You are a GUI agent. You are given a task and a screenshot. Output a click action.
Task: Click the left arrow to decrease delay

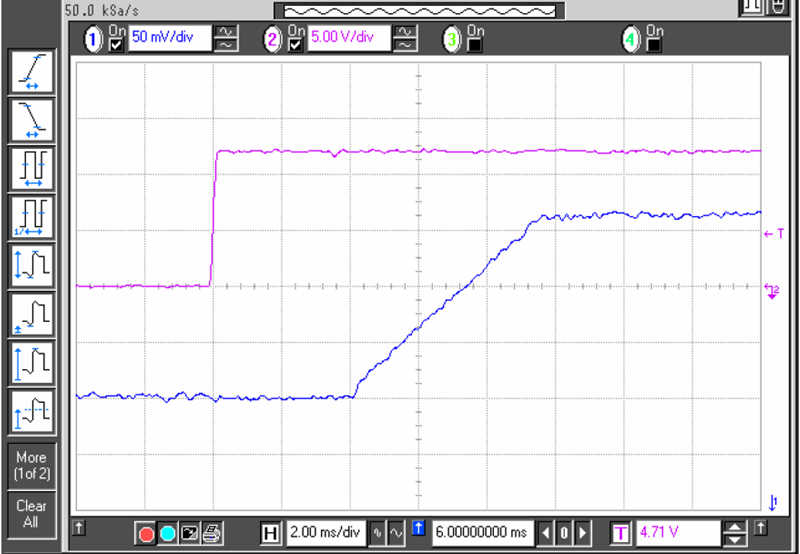(545, 533)
